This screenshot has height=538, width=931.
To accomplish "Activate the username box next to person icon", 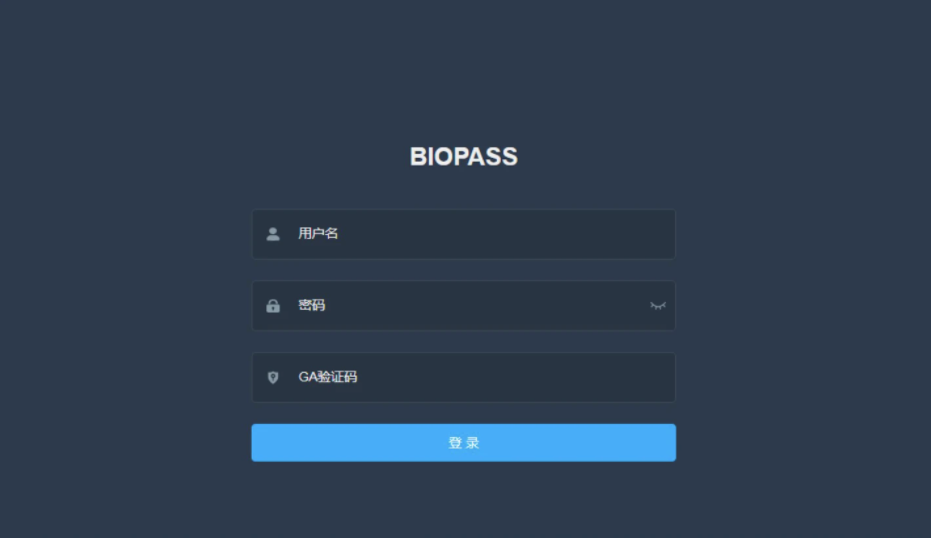I will coord(463,234).
